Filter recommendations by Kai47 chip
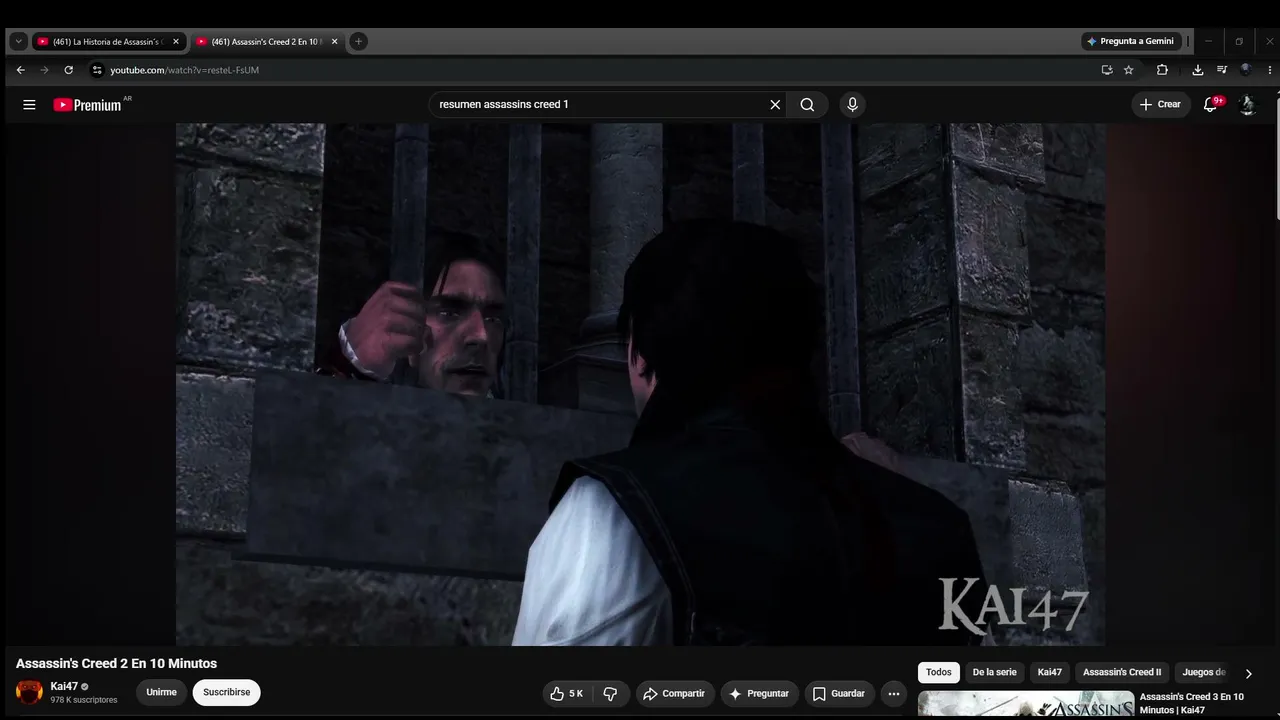 click(x=1049, y=673)
